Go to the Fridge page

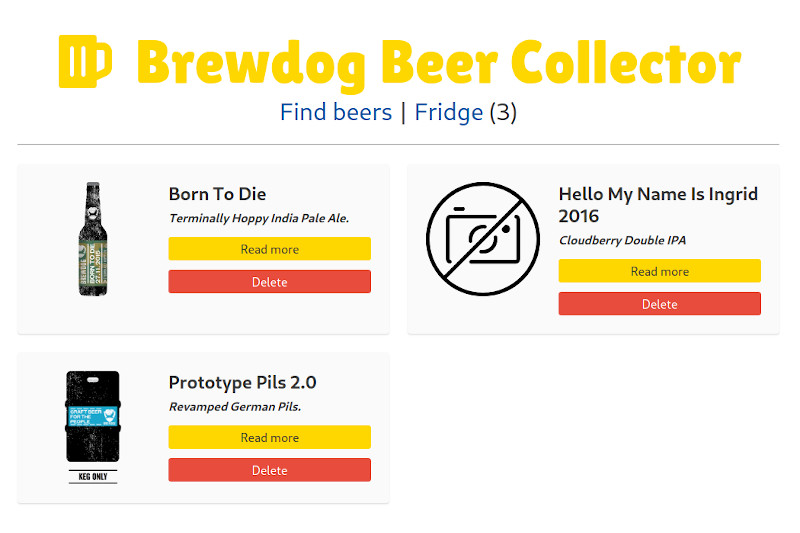coord(449,112)
